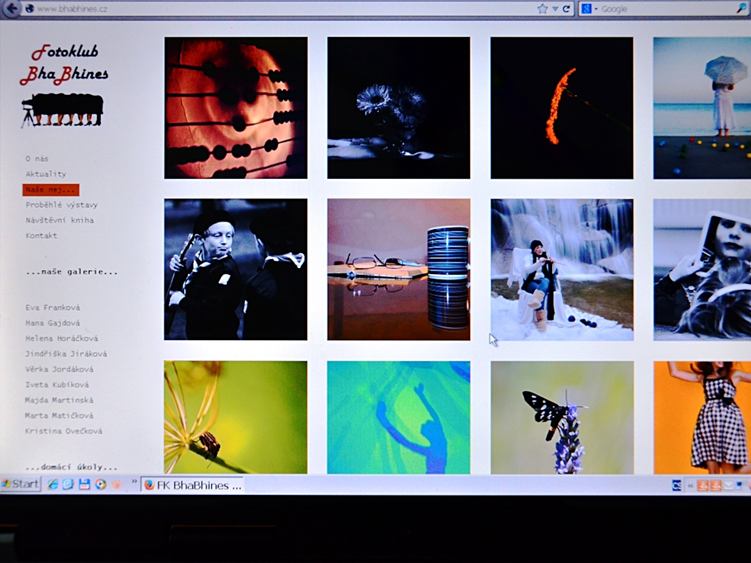Click the Fotoklub BhaBhines logo
Viewport: 751px width, 563px height.
coord(64,85)
